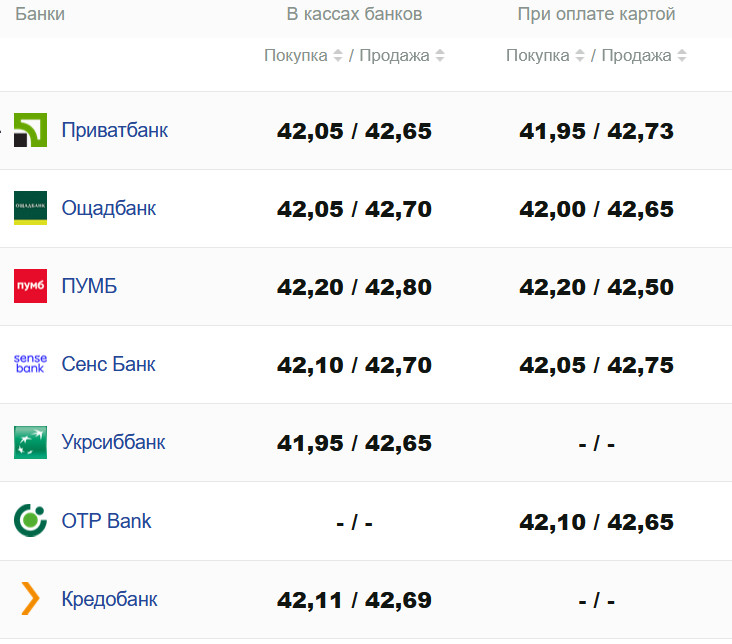Open the Кредобанк link
732x644 pixels.
tap(109, 598)
